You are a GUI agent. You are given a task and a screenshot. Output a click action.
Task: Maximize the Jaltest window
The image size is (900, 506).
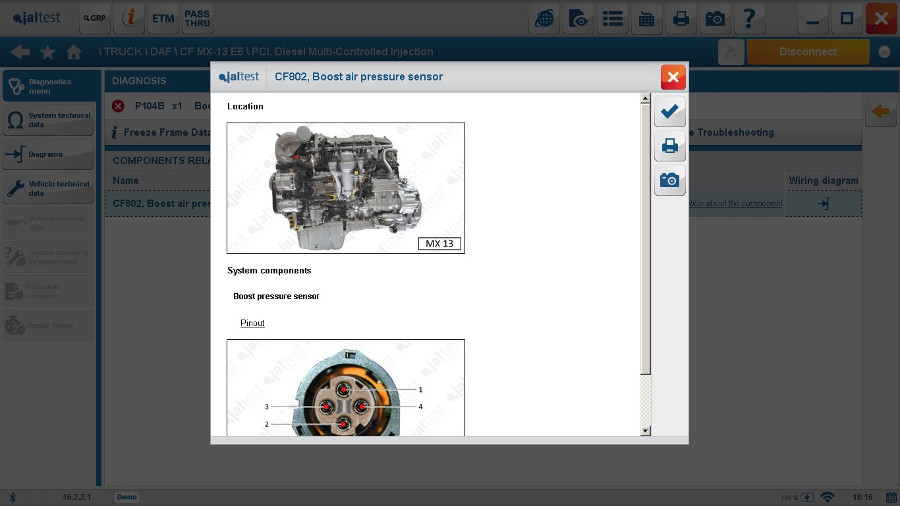[x=847, y=19]
